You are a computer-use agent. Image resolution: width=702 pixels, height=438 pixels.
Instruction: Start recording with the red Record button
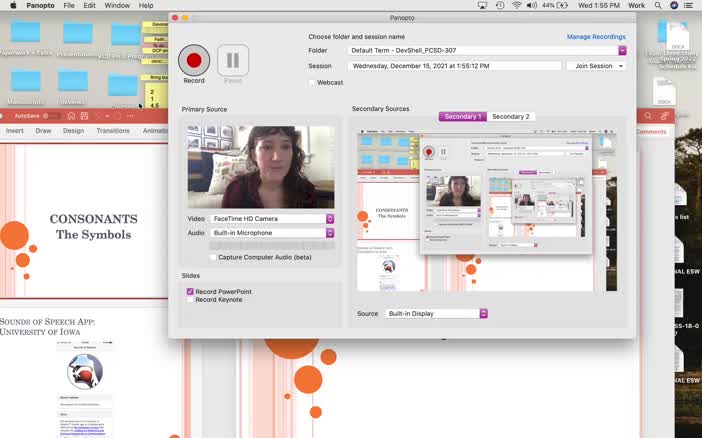(x=194, y=60)
